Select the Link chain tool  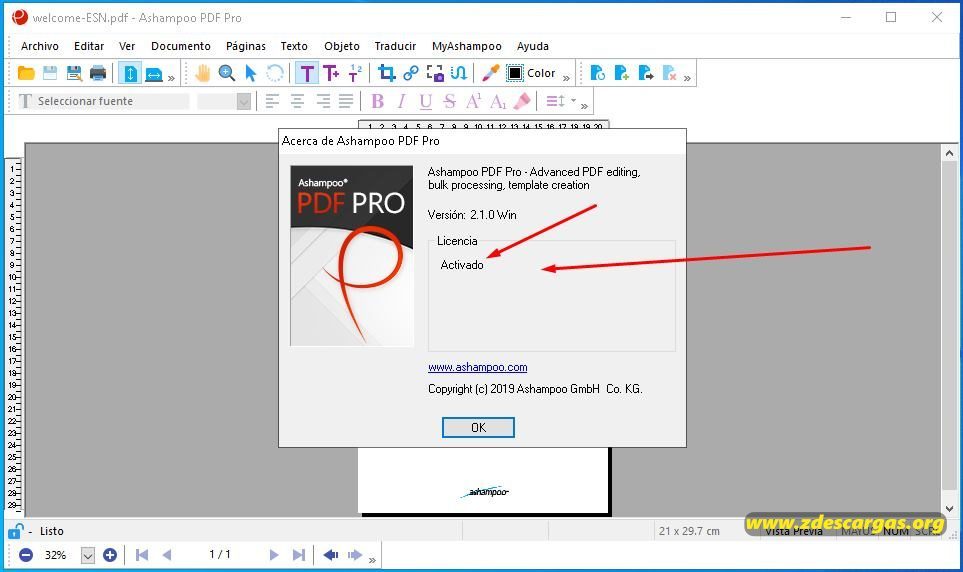(411, 73)
